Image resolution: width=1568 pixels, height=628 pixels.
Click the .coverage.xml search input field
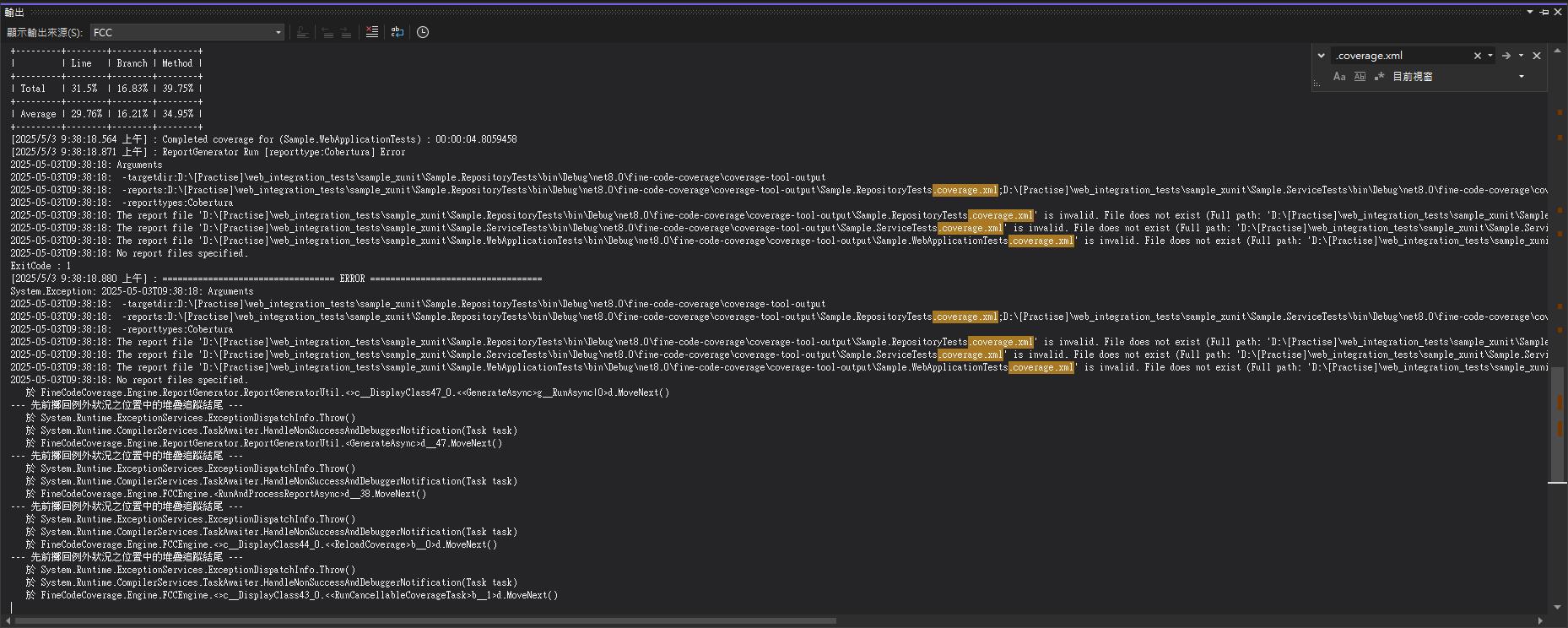pos(1401,56)
